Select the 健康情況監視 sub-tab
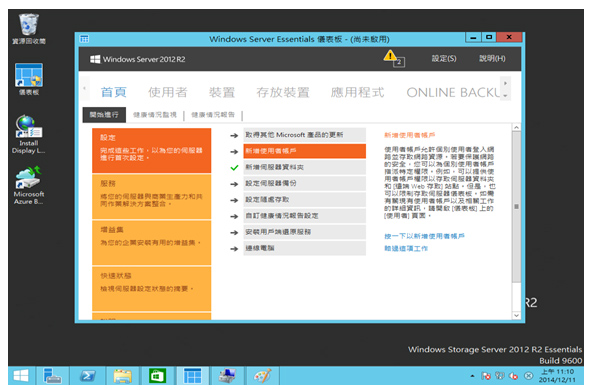594x390 pixels. [x=155, y=114]
